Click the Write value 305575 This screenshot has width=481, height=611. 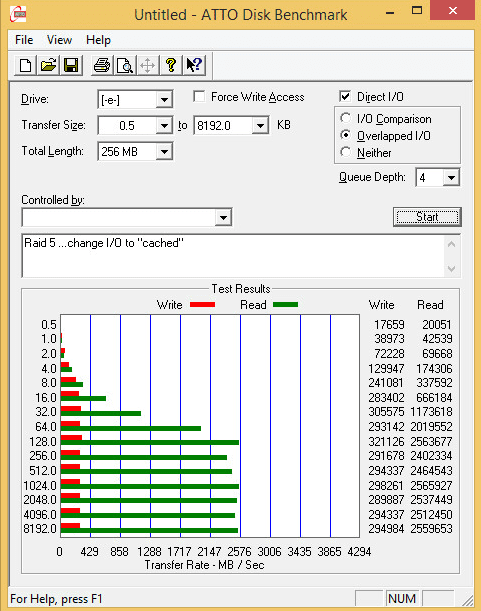tap(386, 412)
